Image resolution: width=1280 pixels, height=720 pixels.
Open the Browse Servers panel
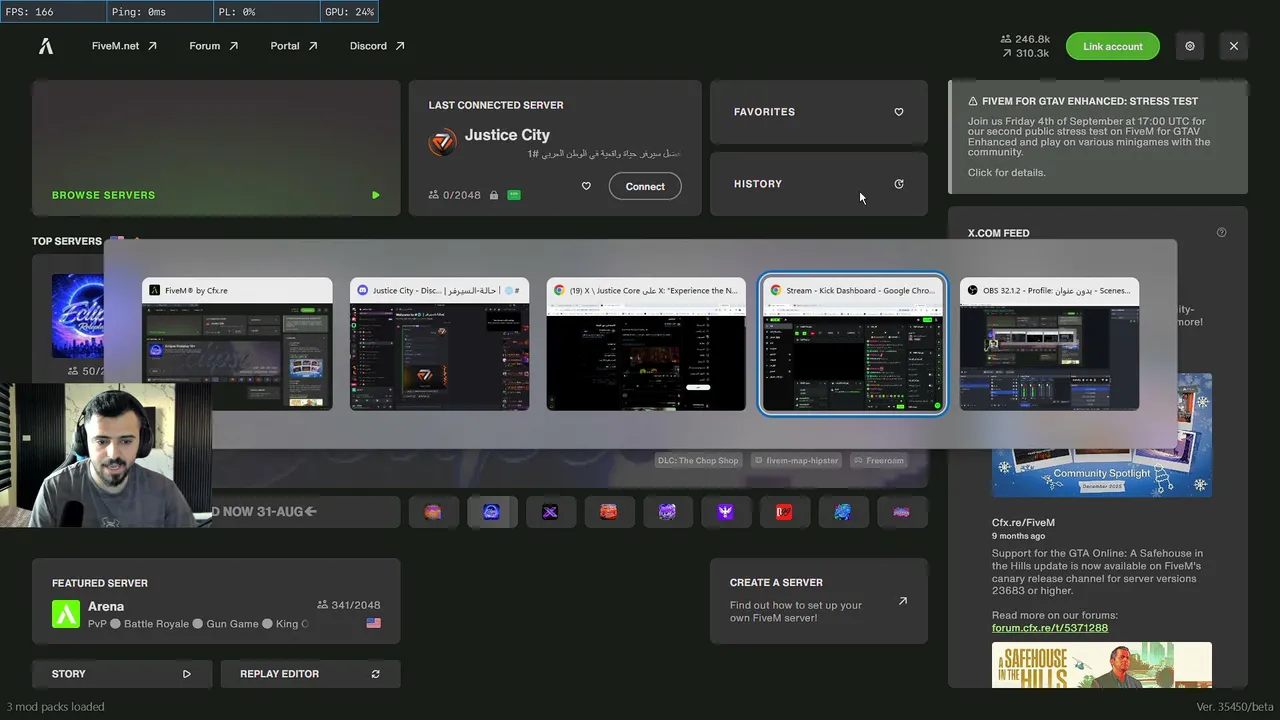[x=216, y=148]
